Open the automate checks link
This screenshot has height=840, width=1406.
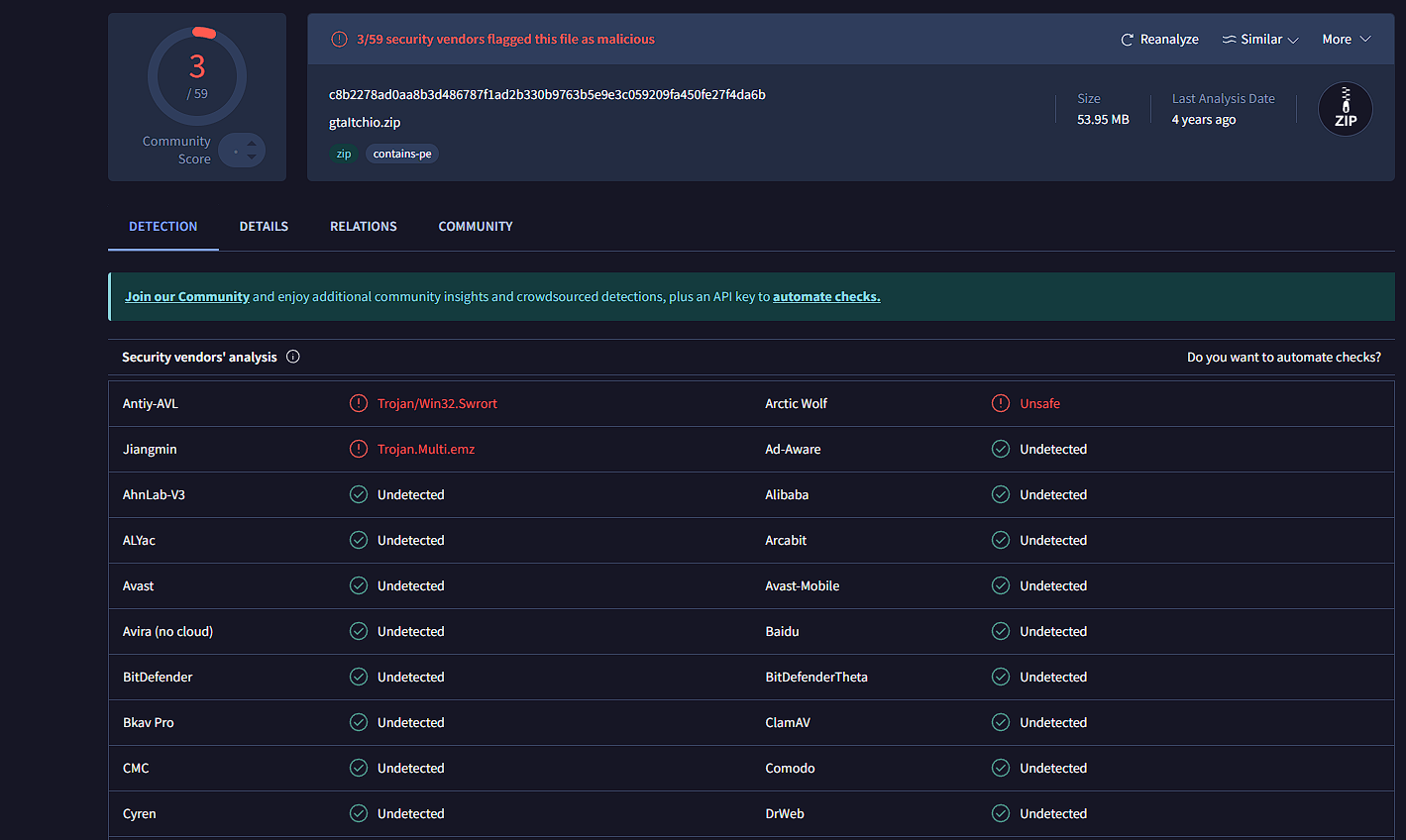[826, 297]
